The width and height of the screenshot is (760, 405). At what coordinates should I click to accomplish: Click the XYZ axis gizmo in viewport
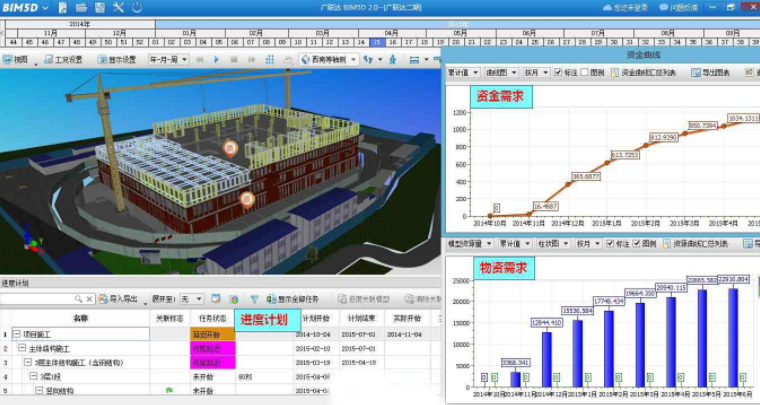tap(32, 241)
